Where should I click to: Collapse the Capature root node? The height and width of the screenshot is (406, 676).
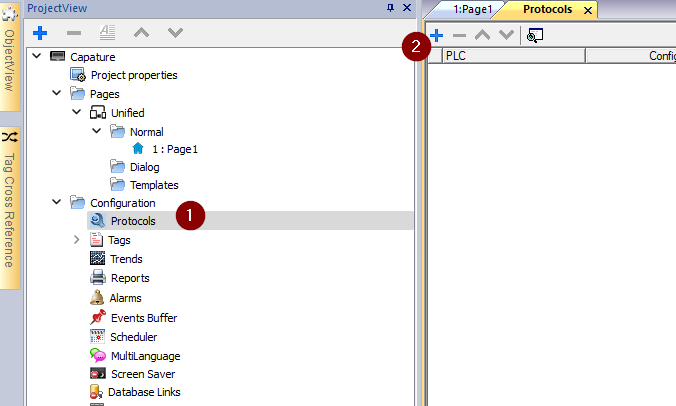coord(37,56)
